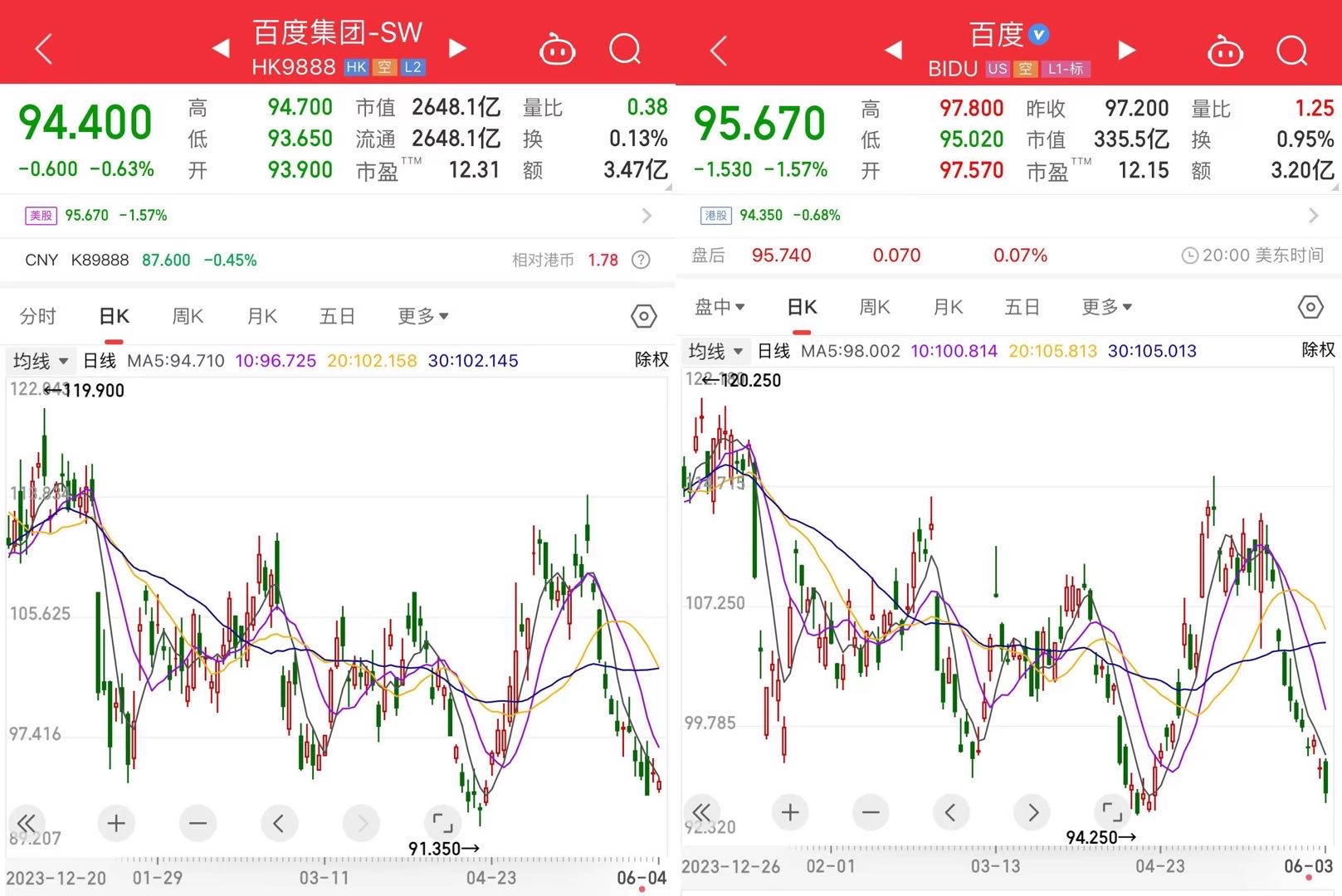Toggle 除权 adjustment on HK9888 chart
The height and width of the screenshot is (896, 1342).
click(651, 359)
